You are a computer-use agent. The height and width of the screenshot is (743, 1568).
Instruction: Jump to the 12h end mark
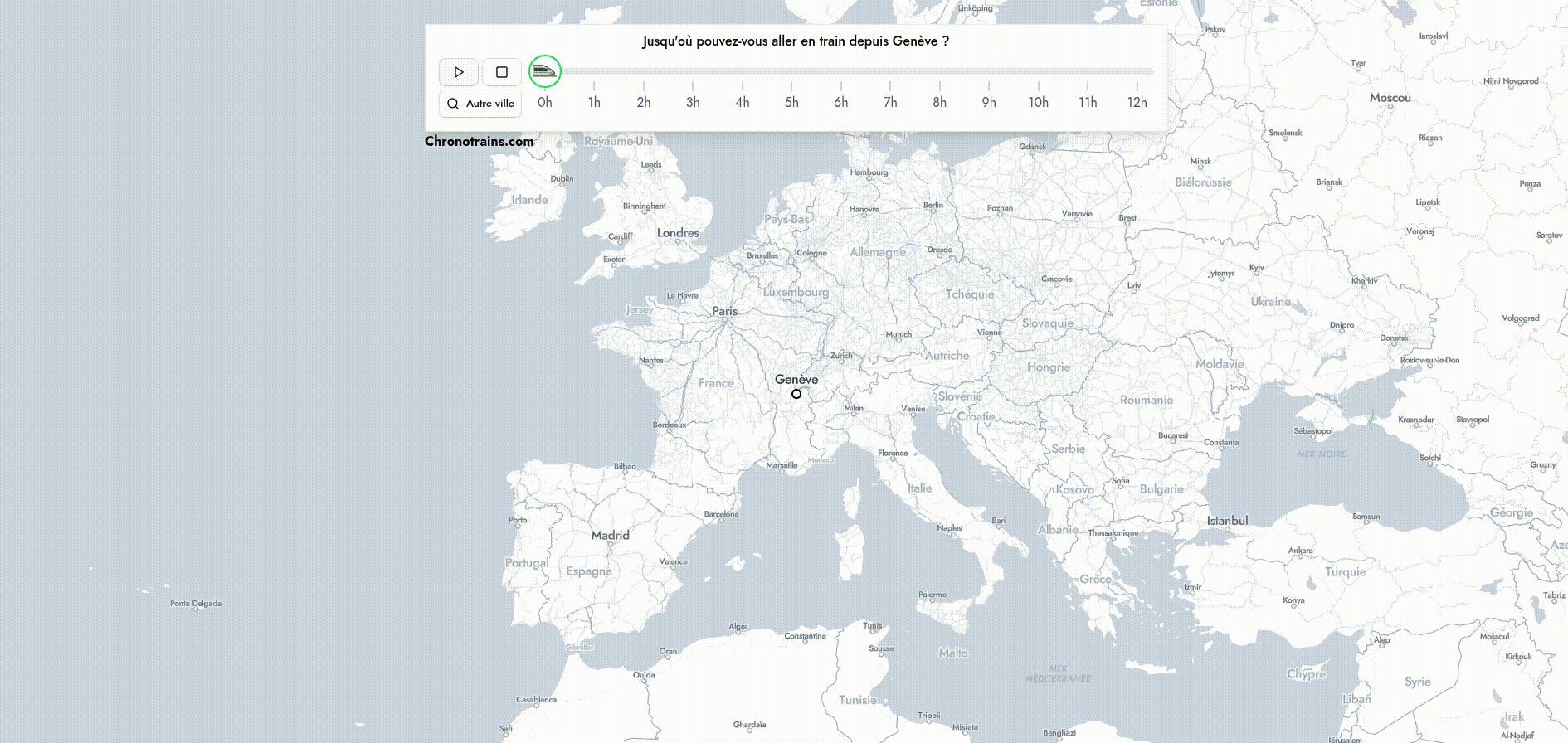[1137, 102]
